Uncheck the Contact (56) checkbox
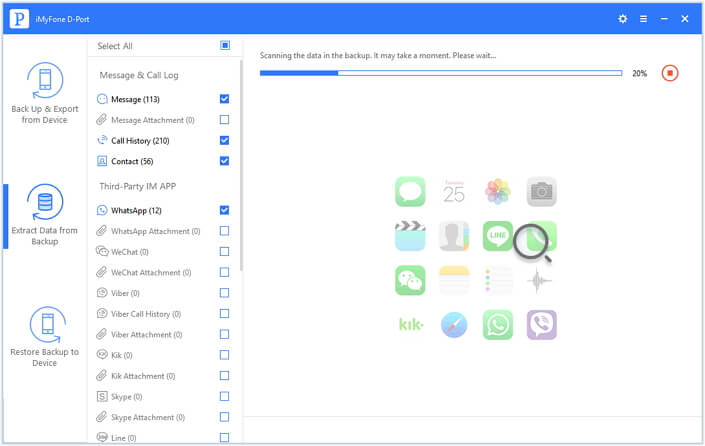This screenshot has height=446, width=705. click(x=224, y=161)
